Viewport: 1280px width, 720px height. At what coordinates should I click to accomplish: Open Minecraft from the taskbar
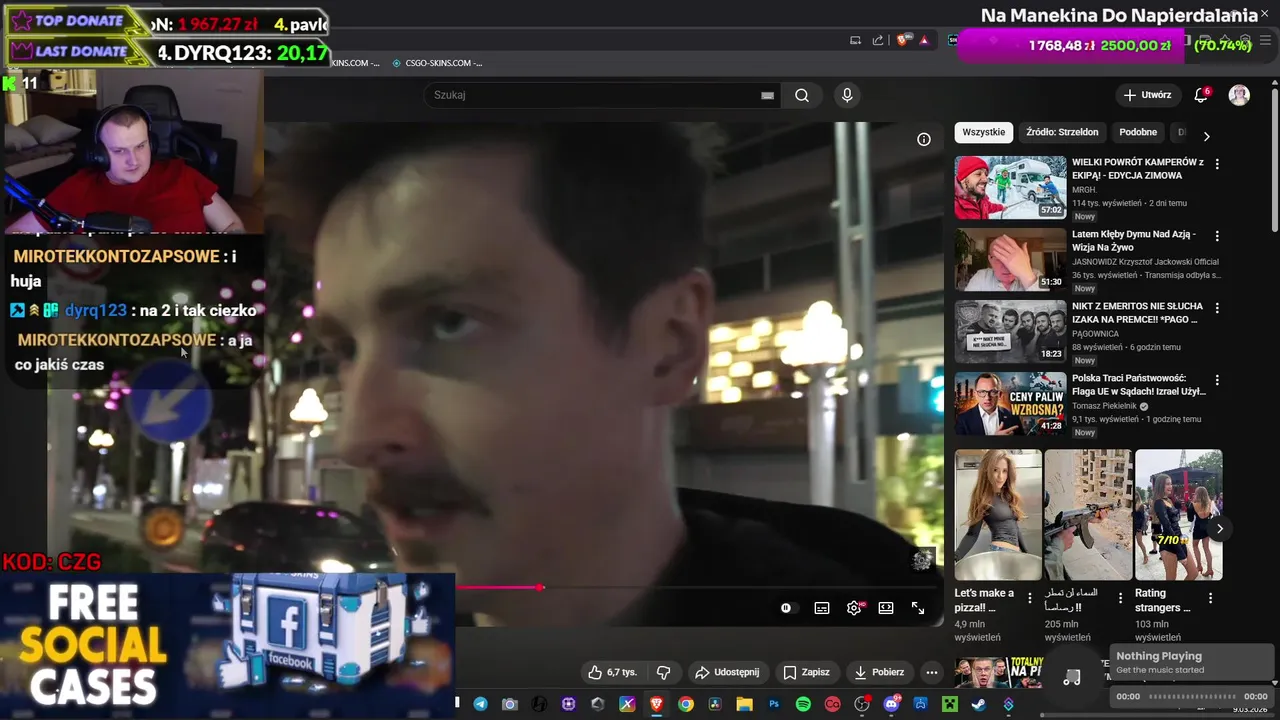[x=949, y=704]
